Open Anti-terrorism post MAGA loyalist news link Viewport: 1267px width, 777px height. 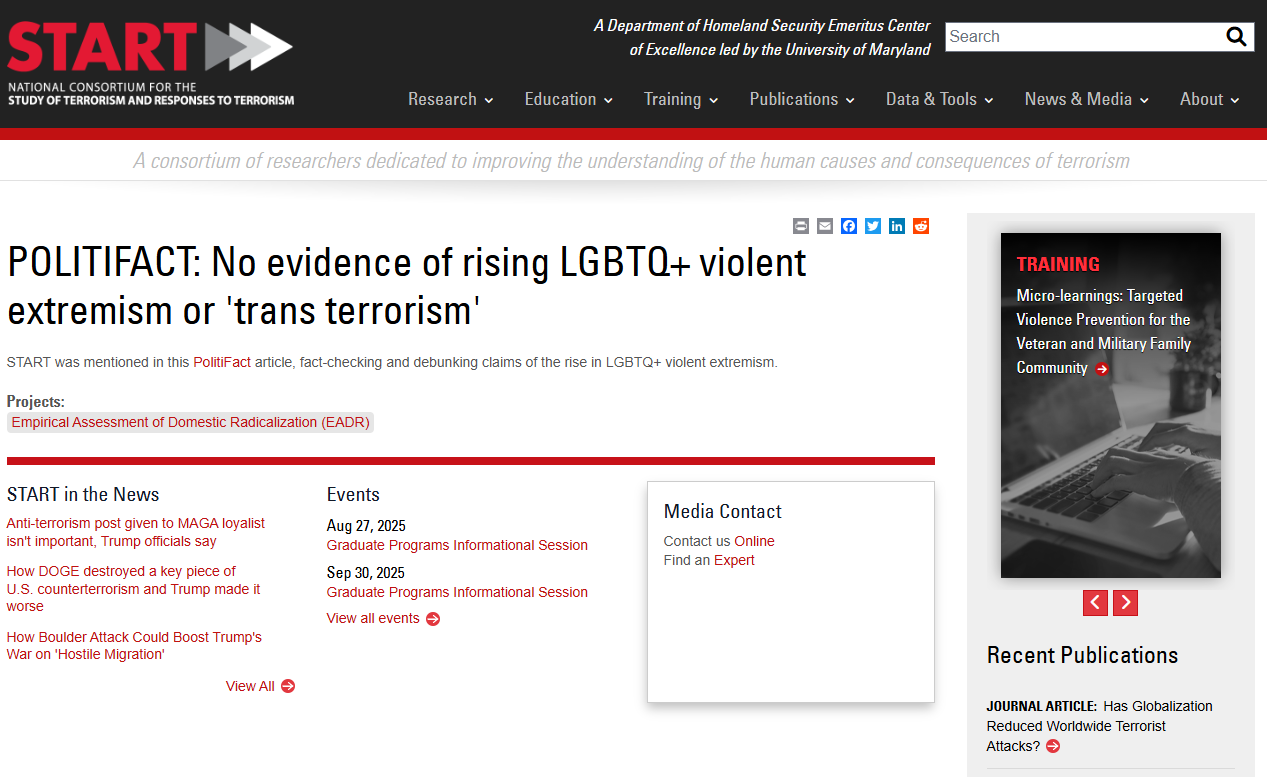(136, 532)
